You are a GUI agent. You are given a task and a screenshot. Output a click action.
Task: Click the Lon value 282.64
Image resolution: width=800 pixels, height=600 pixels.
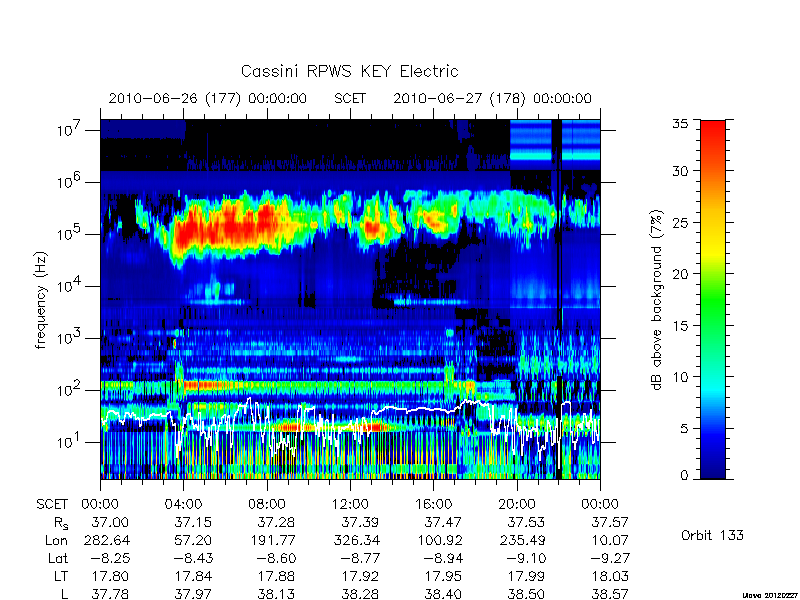[x=106, y=540]
